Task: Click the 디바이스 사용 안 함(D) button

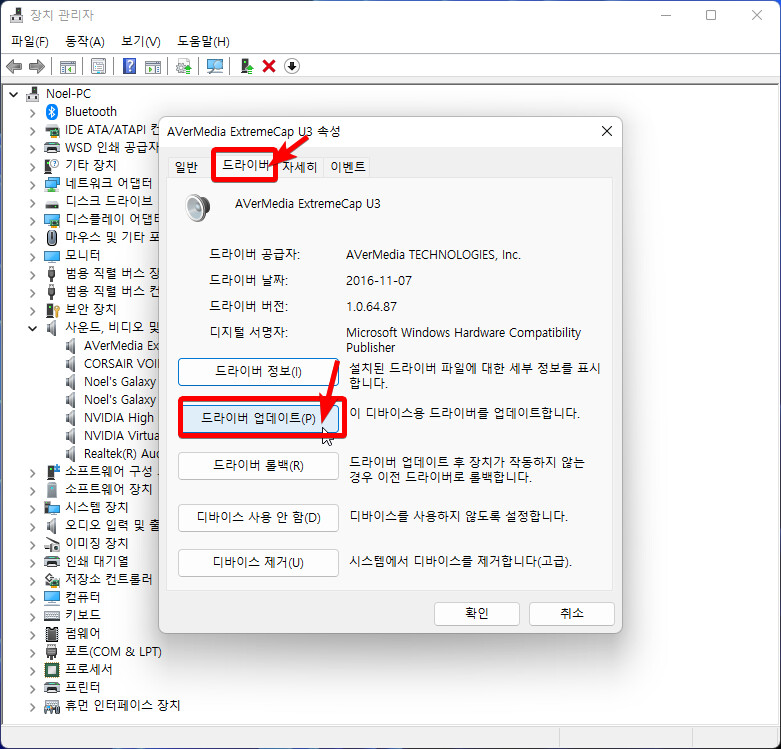Action: pyautogui.click(x=259, y=518)
